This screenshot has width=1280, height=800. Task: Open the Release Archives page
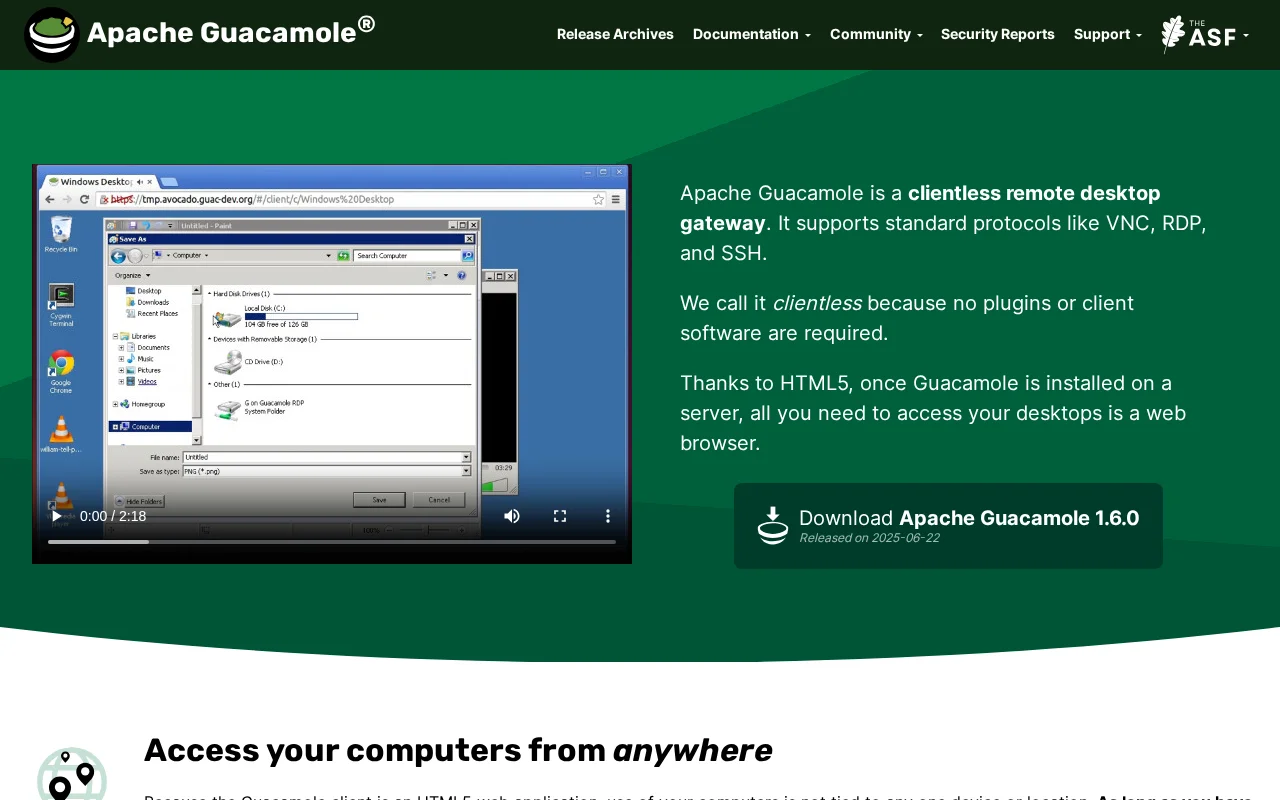pos(615,34)
